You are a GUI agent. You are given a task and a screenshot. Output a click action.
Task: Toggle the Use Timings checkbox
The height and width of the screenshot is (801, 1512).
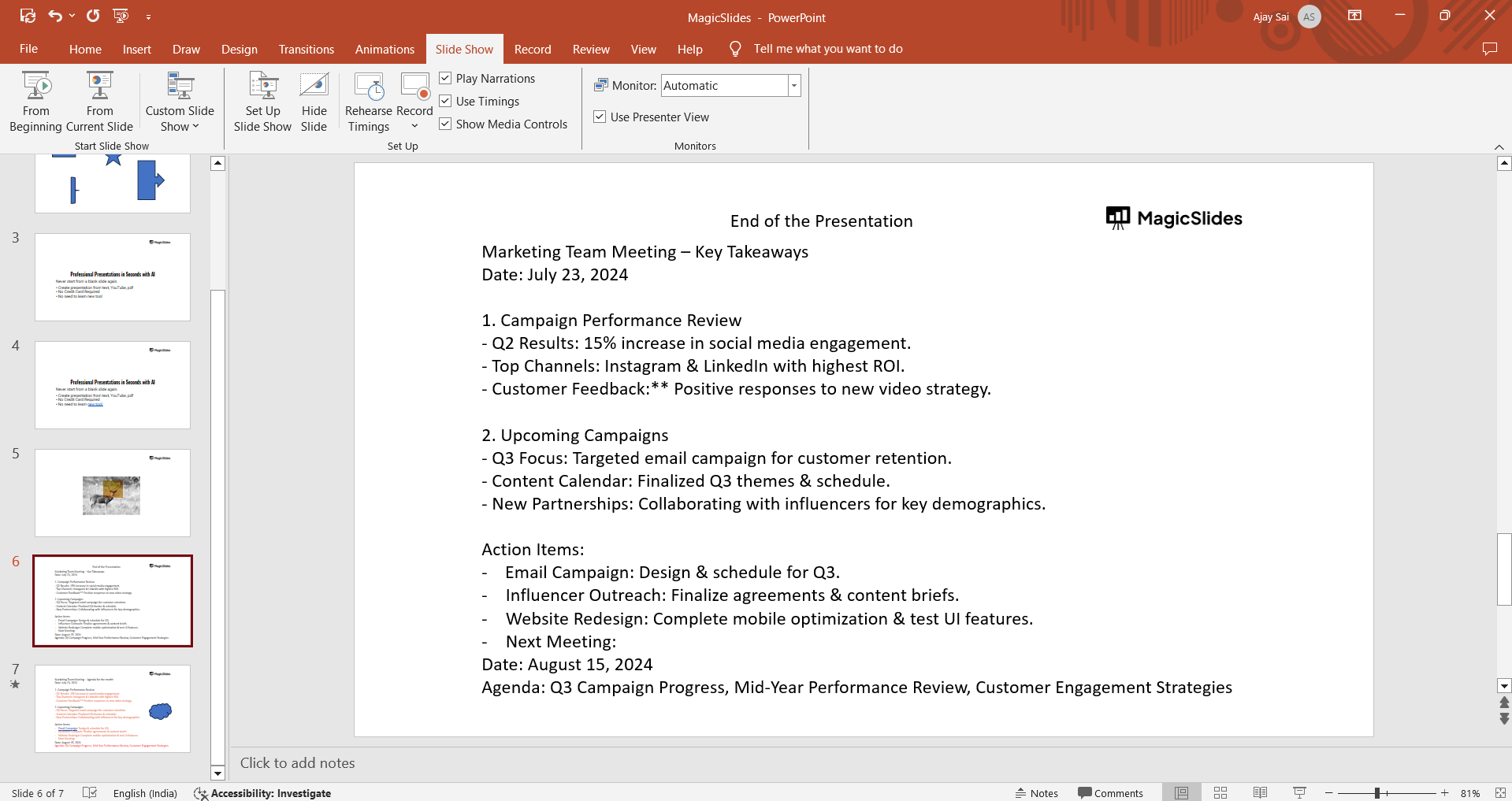click(446, 101)
